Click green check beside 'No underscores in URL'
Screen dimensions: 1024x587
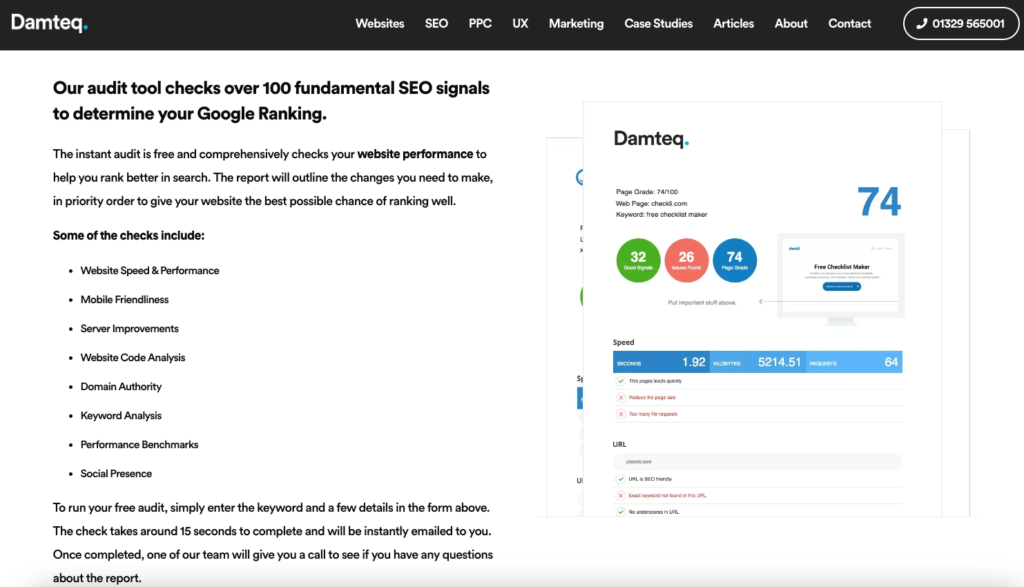(x=621, y=511)
